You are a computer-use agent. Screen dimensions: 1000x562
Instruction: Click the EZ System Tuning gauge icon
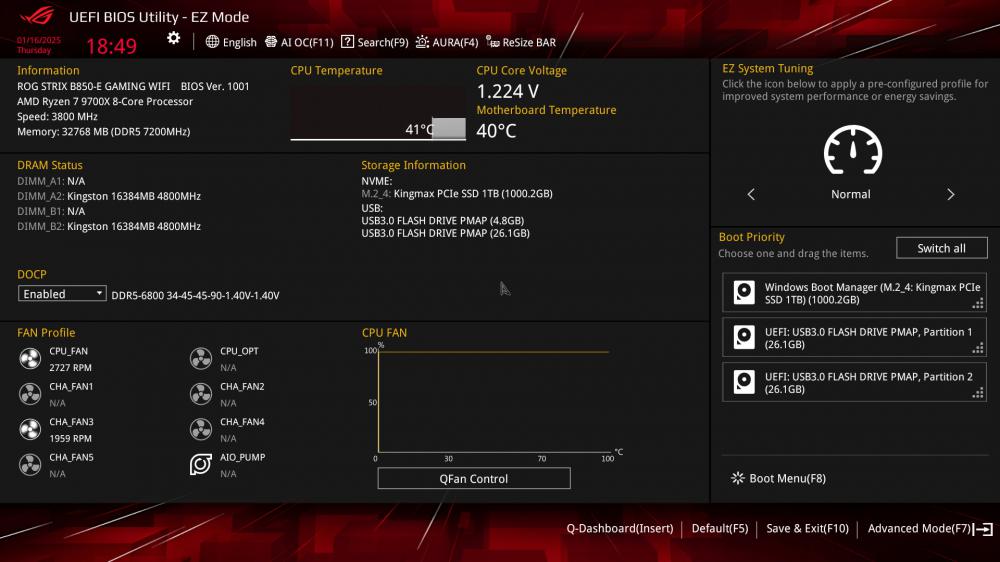(853, 151)
